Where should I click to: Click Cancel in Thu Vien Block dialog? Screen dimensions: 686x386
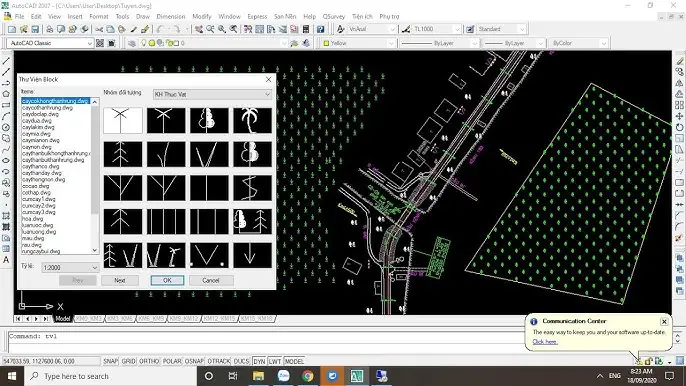[x=211, y=281]
